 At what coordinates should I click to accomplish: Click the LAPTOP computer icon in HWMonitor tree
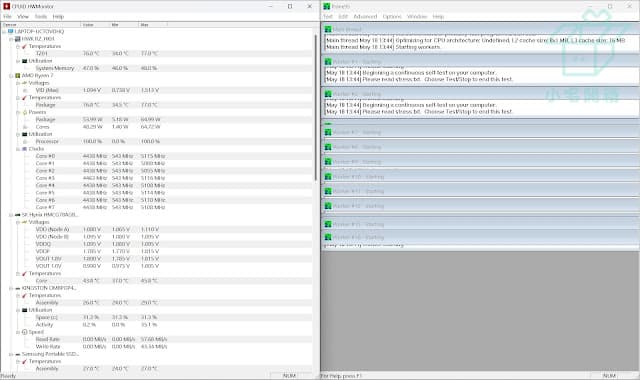coord(11,31)
